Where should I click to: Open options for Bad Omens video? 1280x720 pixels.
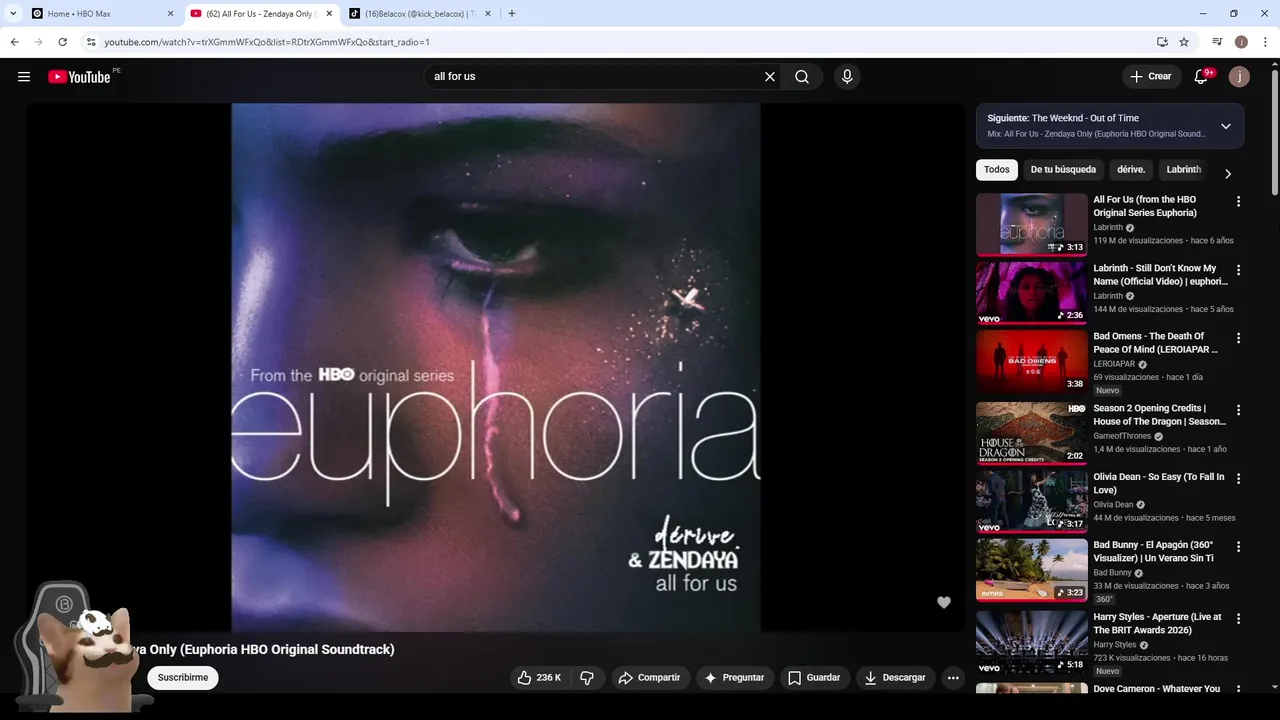pos(1238,338)
